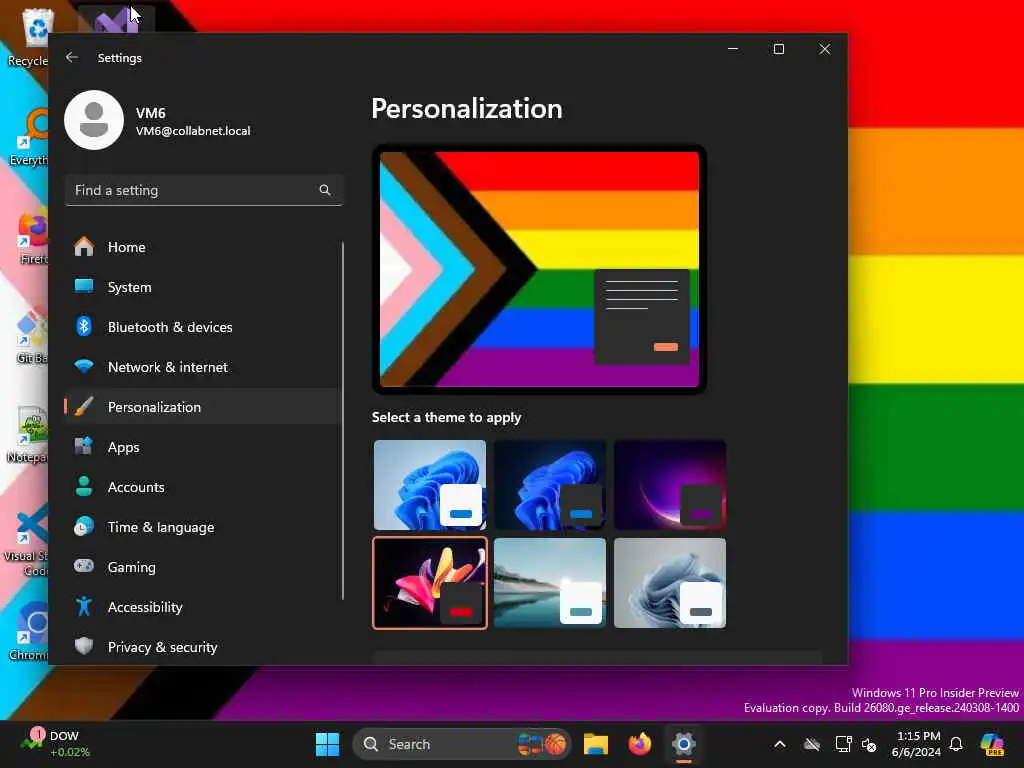The image size is (1024, 768).
Task: Click the muted volume tray icon
Action: (x=869, y=744)
